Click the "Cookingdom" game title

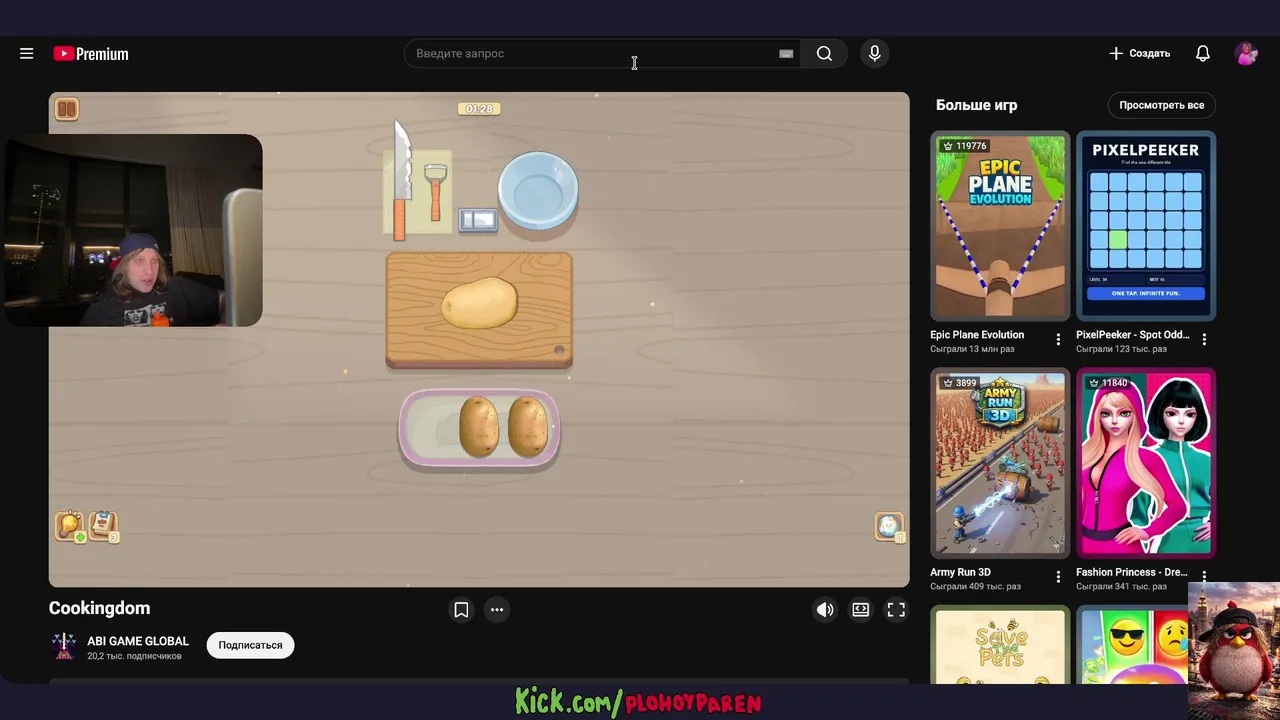tap(99, 608)
